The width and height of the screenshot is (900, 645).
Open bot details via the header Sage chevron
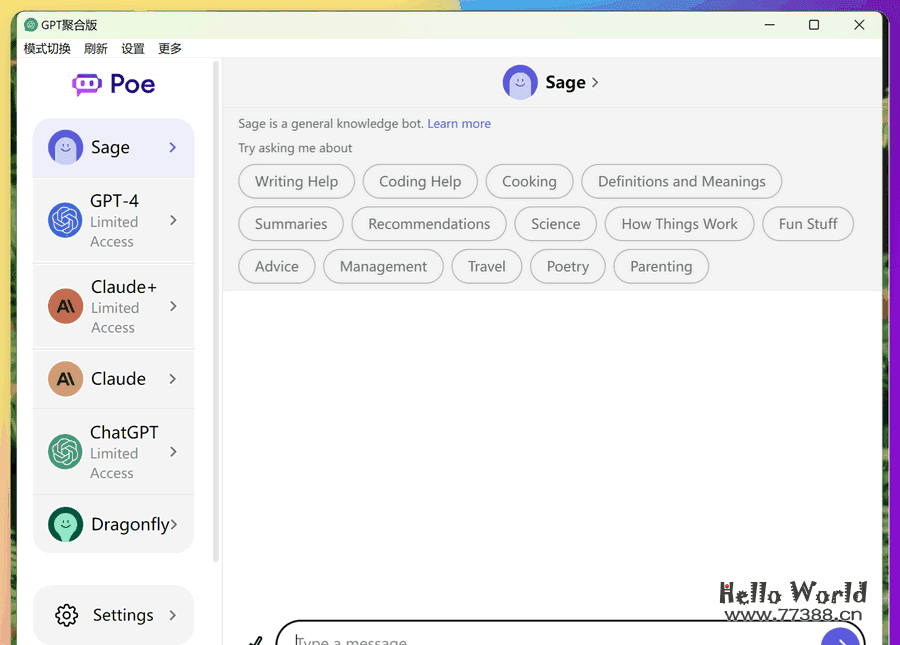coord(595,83)
